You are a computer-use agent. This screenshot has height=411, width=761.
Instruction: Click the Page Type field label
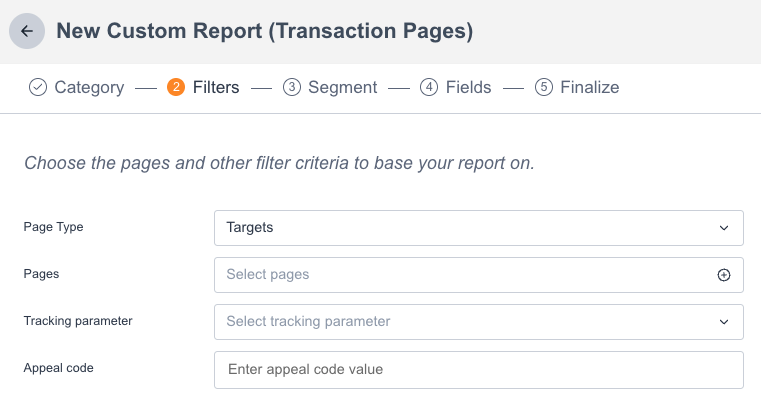(x=53, y=227)
